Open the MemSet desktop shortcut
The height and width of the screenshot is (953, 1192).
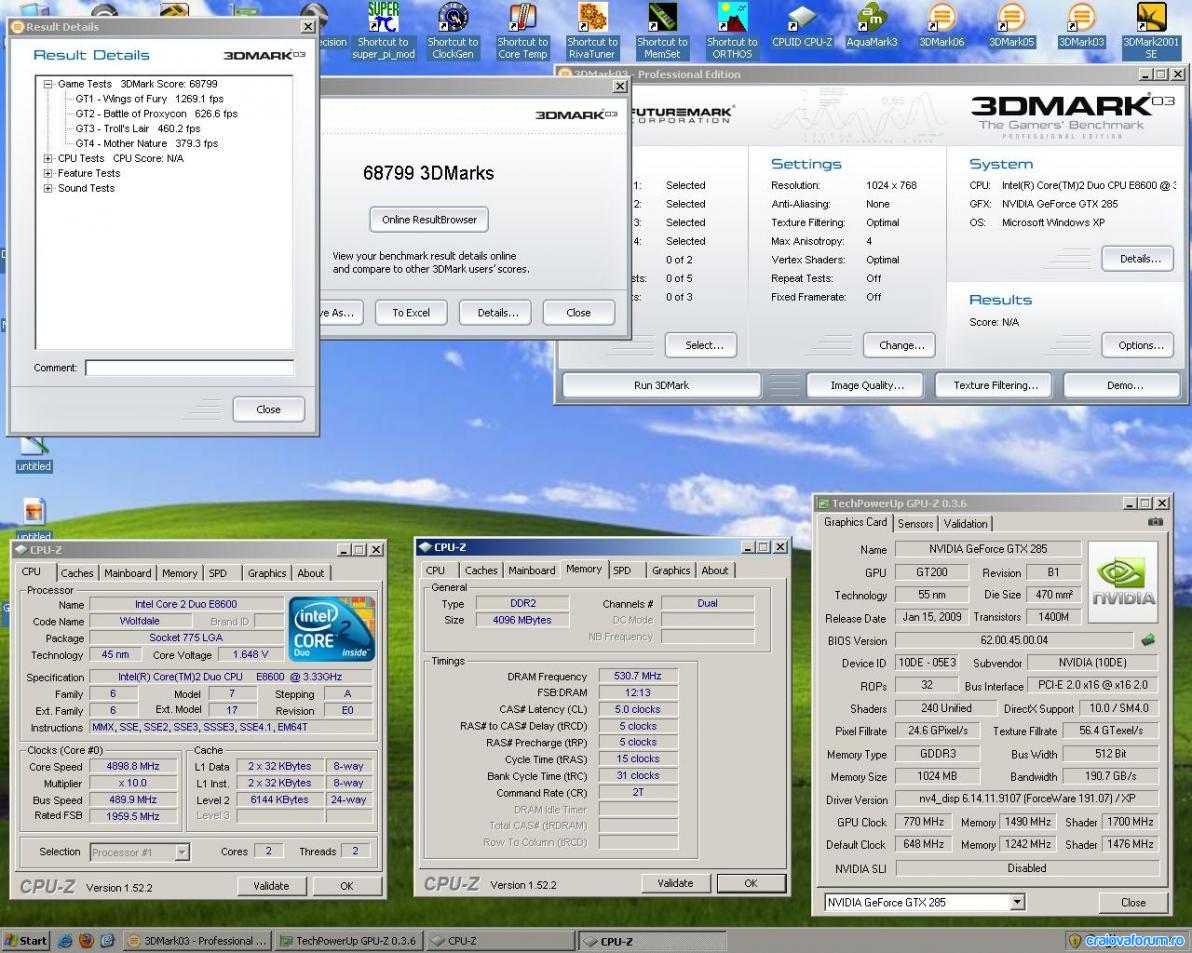662,30
